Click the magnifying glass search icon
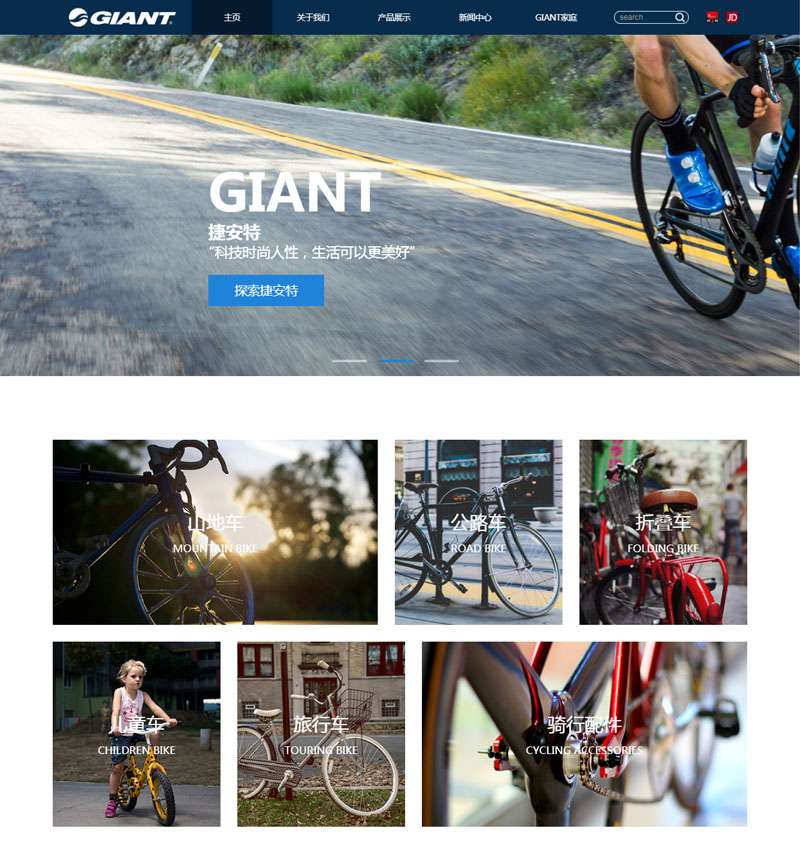Viewport: 800px width, 855px height. point(679,17)
